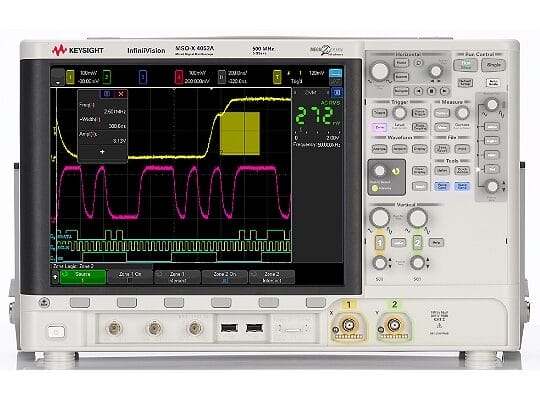Push the Quick Action key

click(x=462, y=171)
